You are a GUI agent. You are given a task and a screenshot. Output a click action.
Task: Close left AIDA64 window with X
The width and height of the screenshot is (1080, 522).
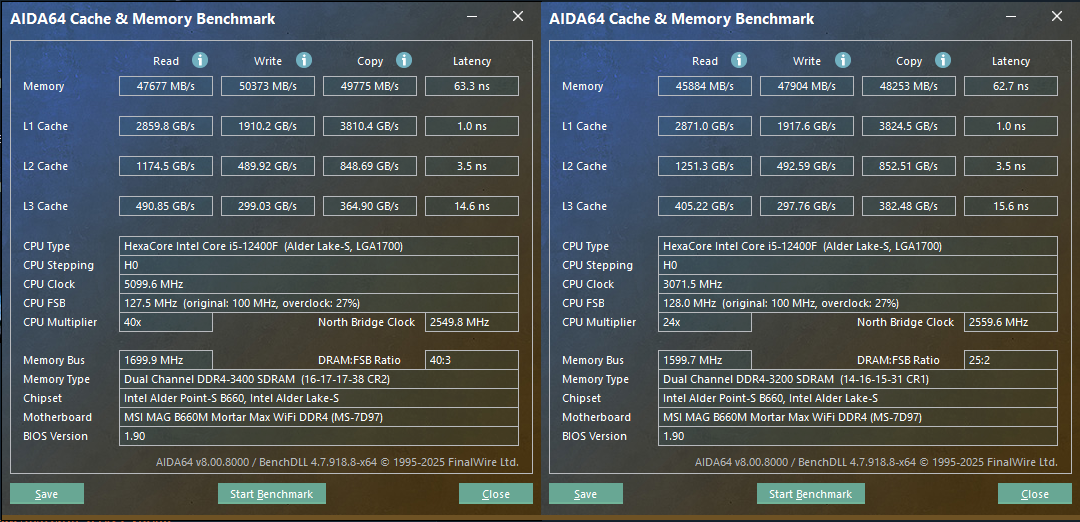[518, 17]
